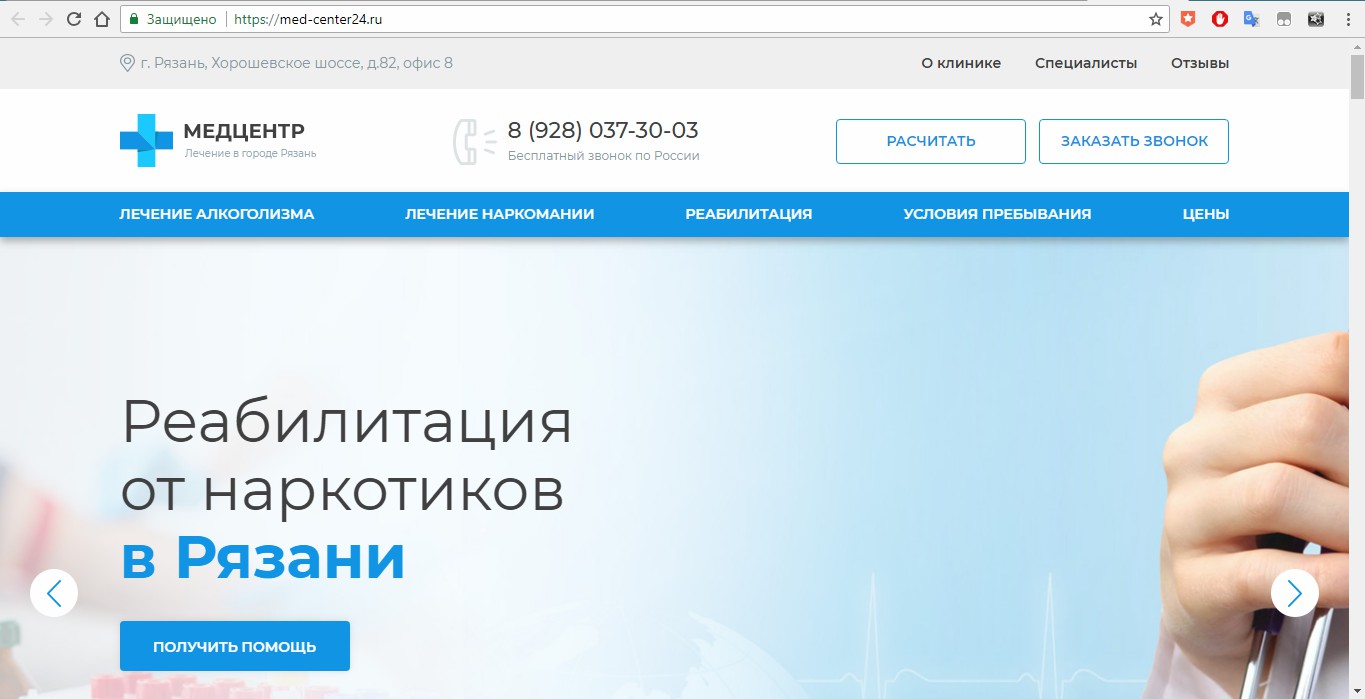Open the gray two-circles extension icon
The width and height of the screenshot is (1365, 699).
pyautogui.click(x=1284, y=19)
